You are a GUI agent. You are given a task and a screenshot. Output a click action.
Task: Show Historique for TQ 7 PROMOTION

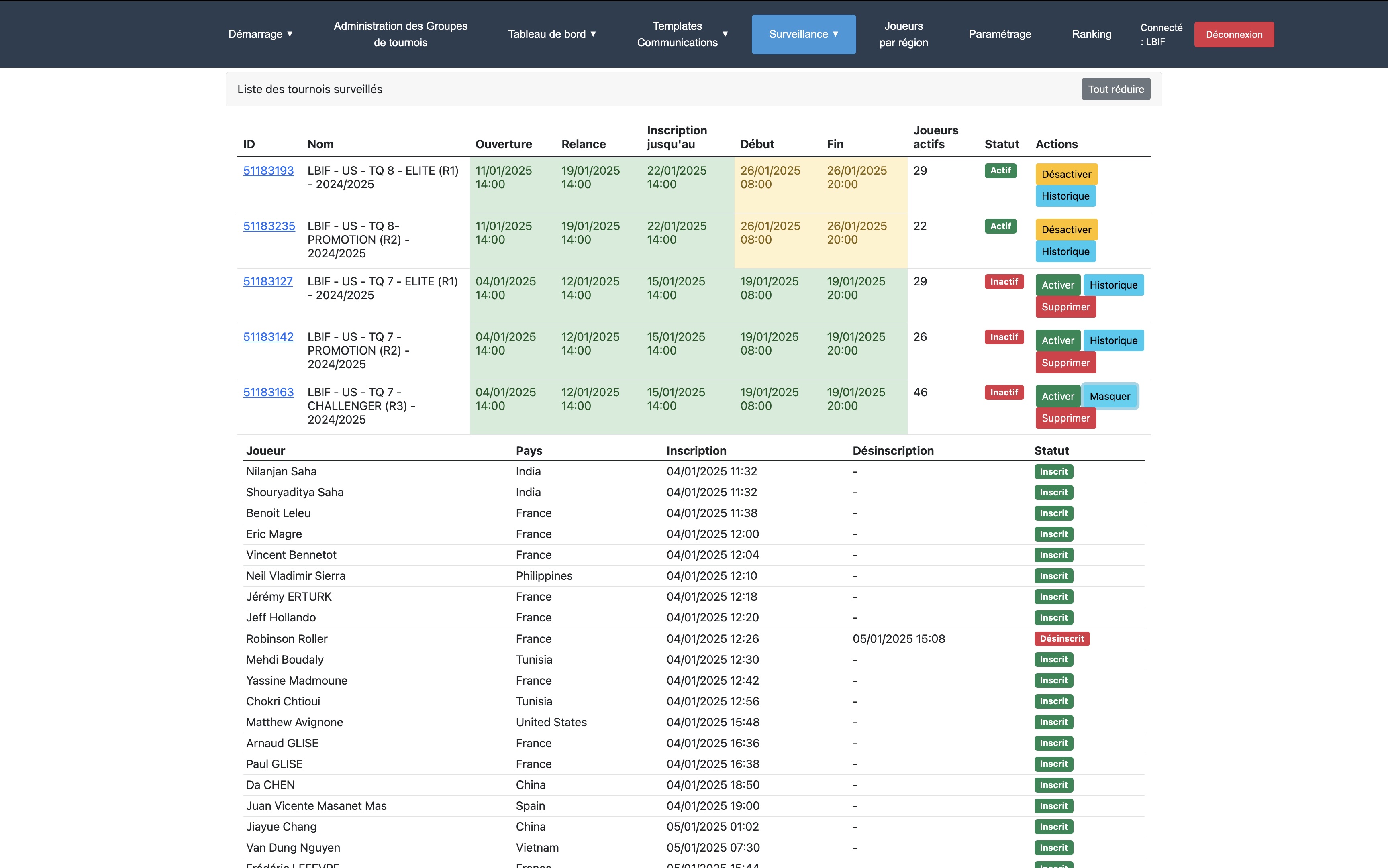click(1113, 340)
